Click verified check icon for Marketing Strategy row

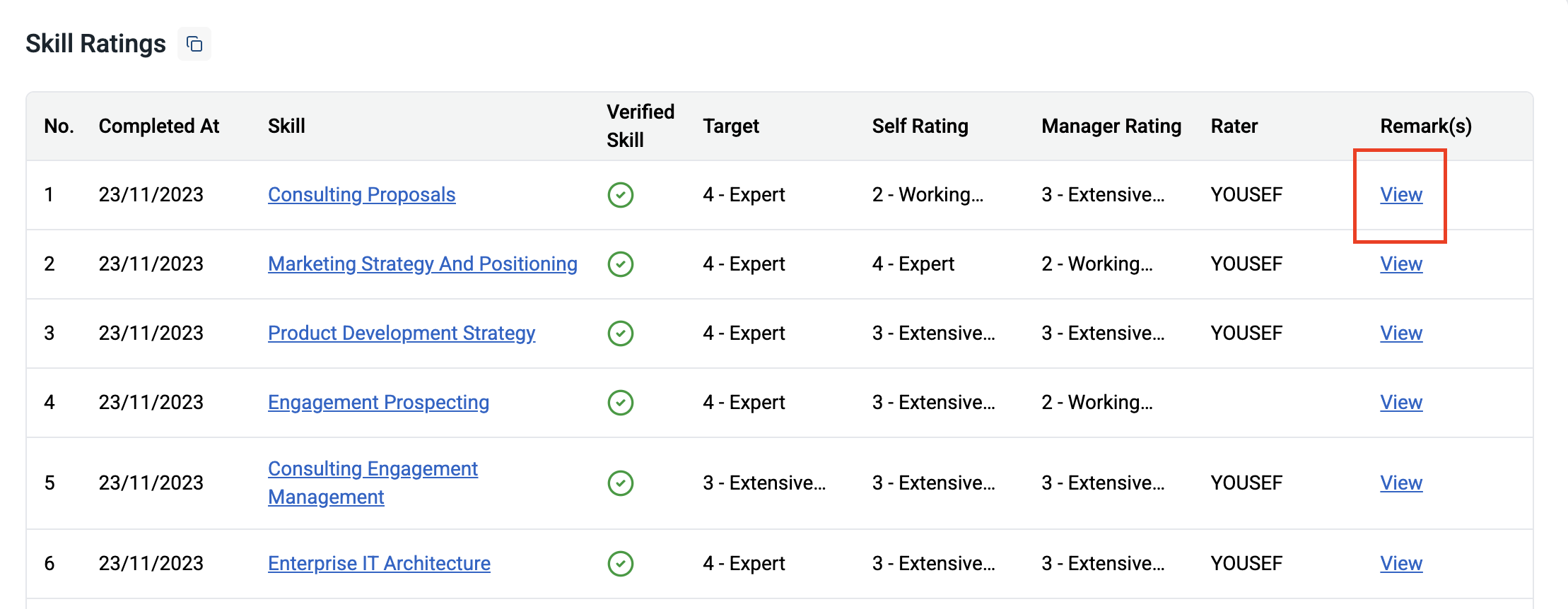pyautogui.click(x=620, y=264)
